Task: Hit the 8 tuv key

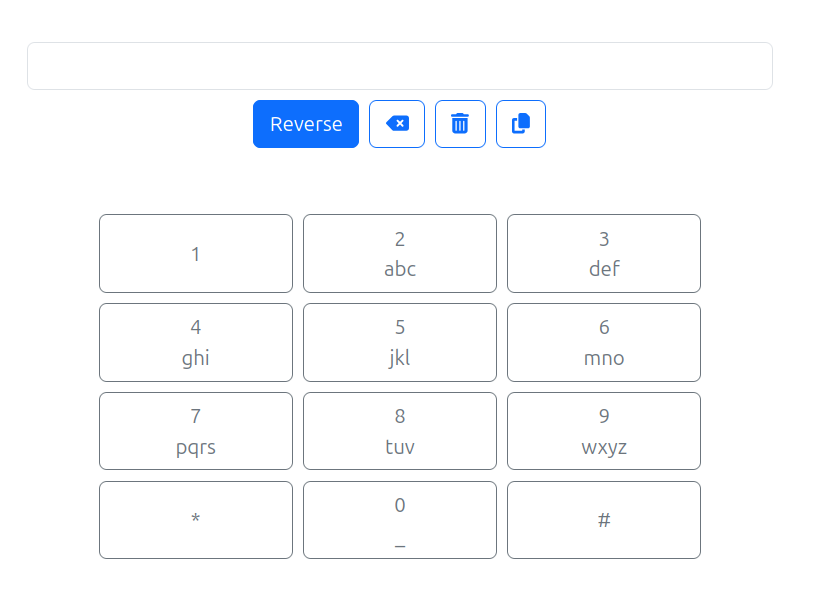Action: coord(400,431)
